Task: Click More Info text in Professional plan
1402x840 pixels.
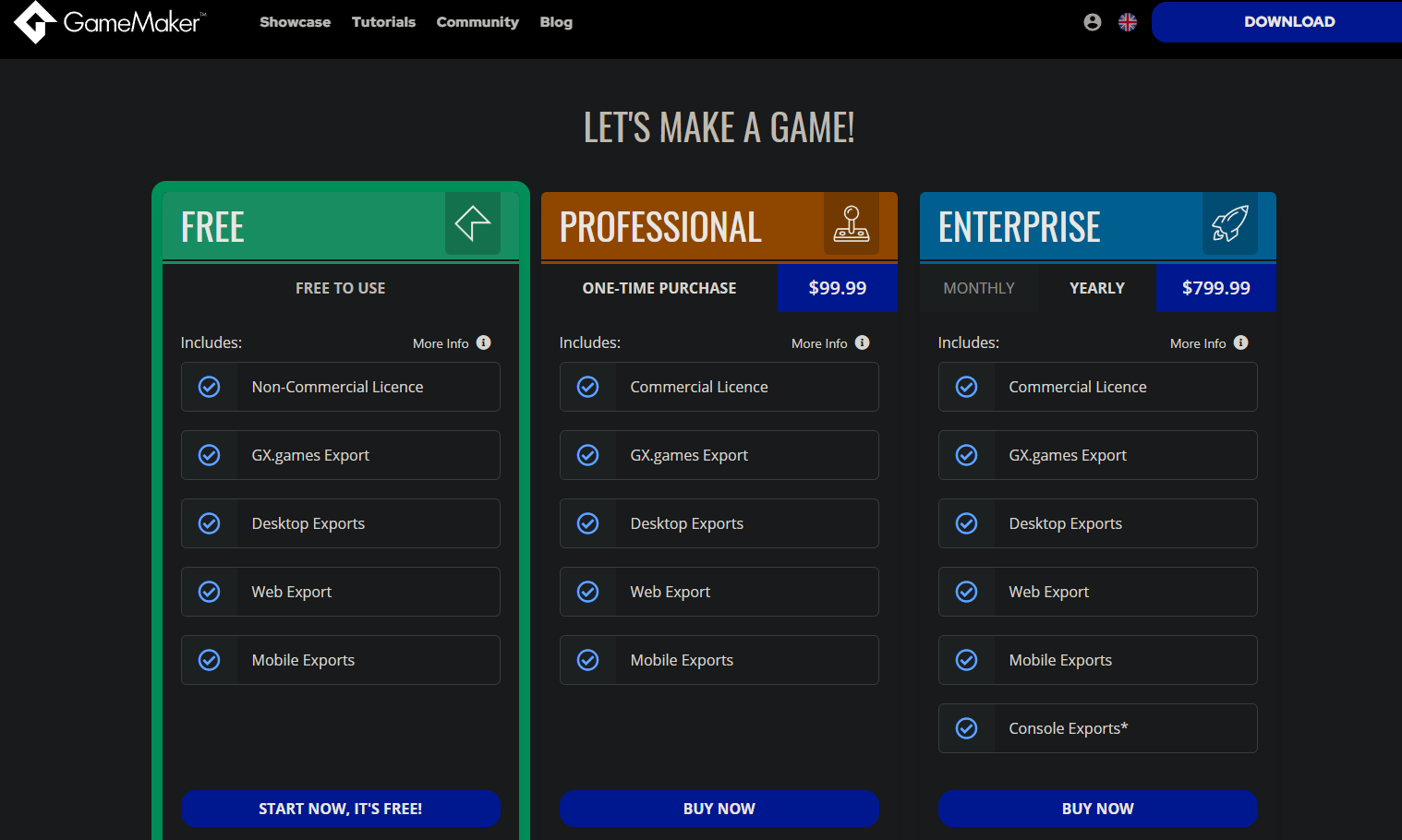Action: pos(819,343)
